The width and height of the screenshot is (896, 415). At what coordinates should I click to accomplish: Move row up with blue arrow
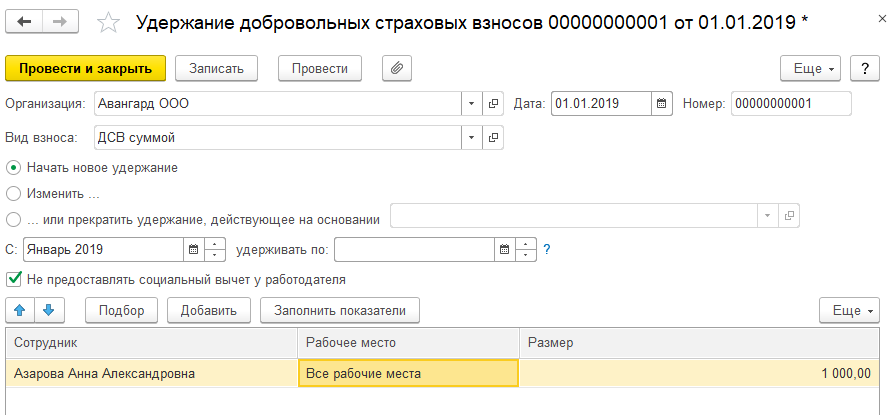20,310
